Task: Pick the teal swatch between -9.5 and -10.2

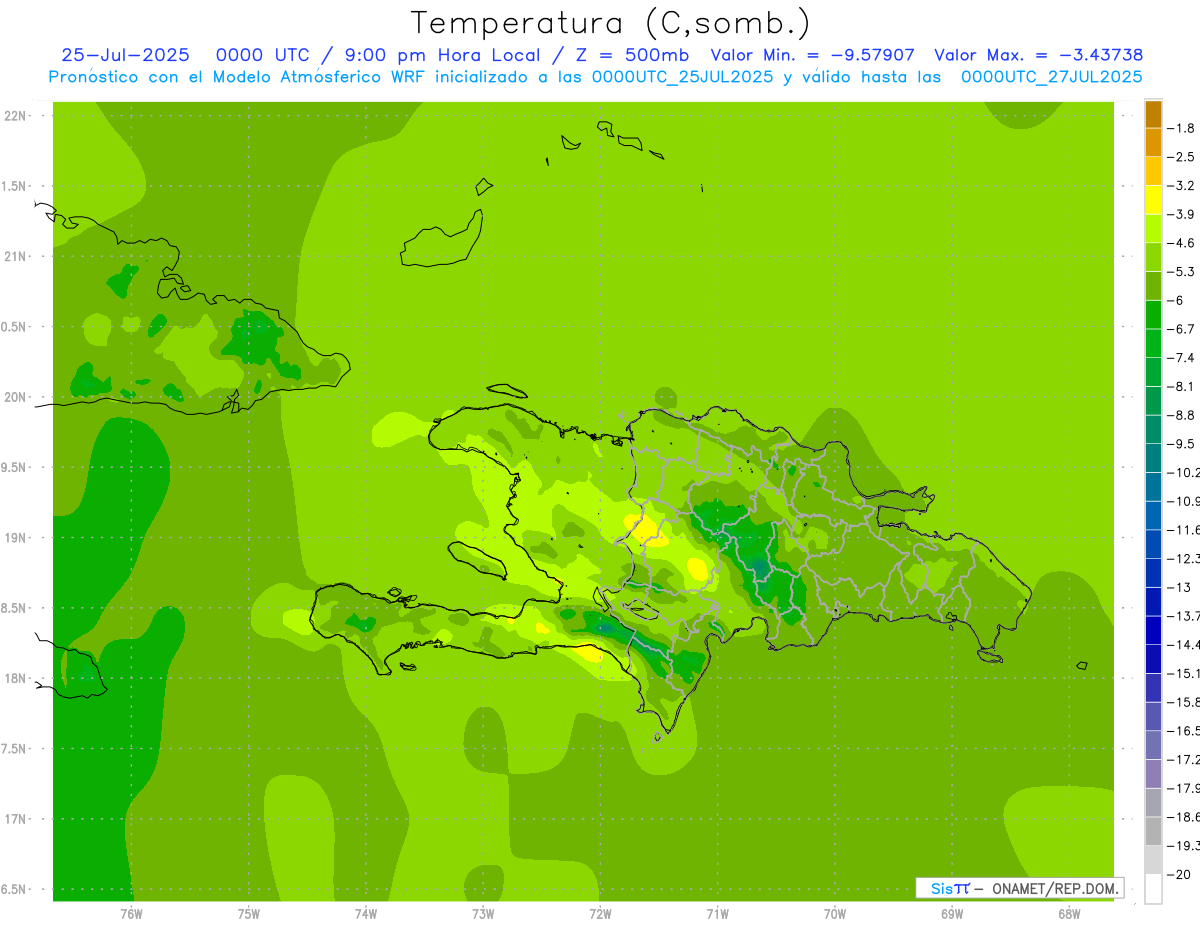Action: (x=1153, y=458)
